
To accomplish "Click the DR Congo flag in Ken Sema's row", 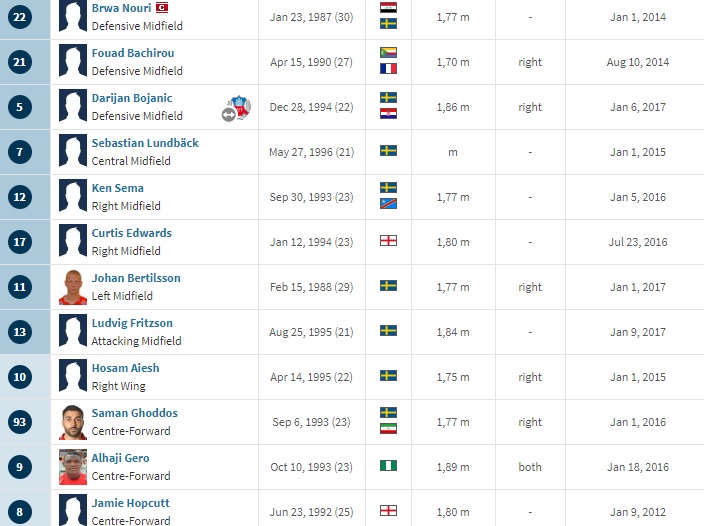I will coord(389,204).
